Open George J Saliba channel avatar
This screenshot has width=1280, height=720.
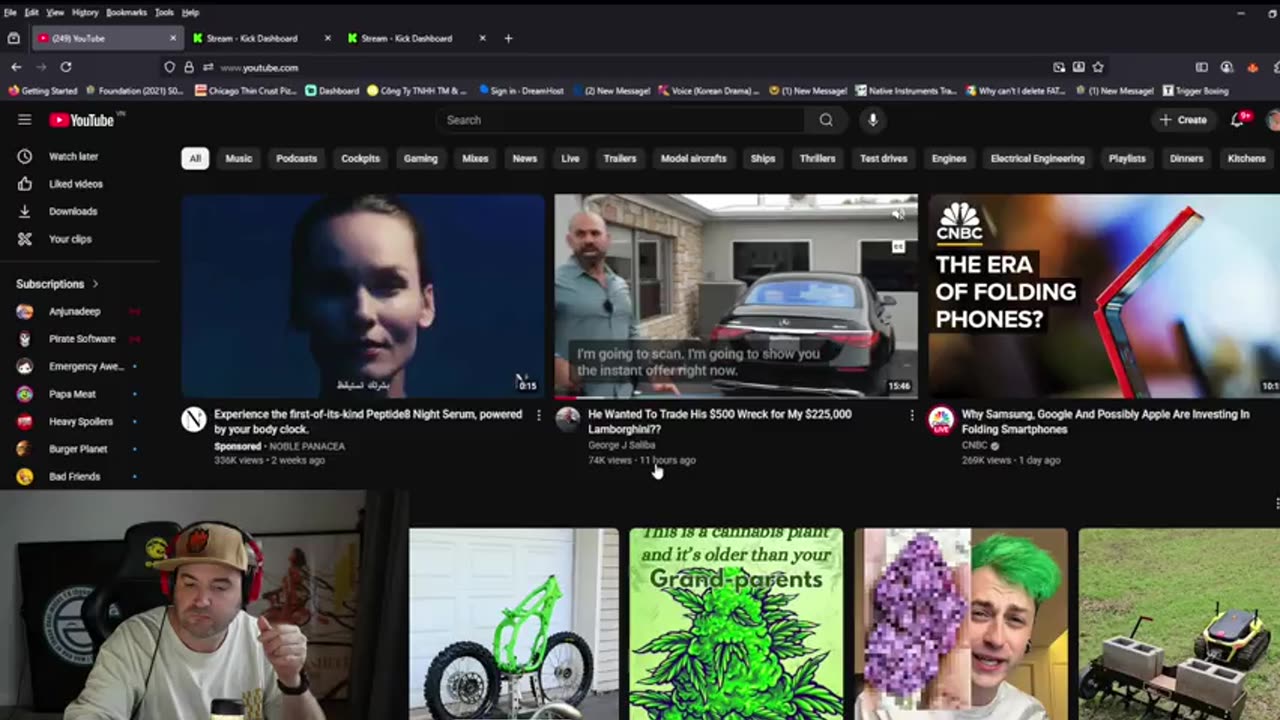coord(568,419)
